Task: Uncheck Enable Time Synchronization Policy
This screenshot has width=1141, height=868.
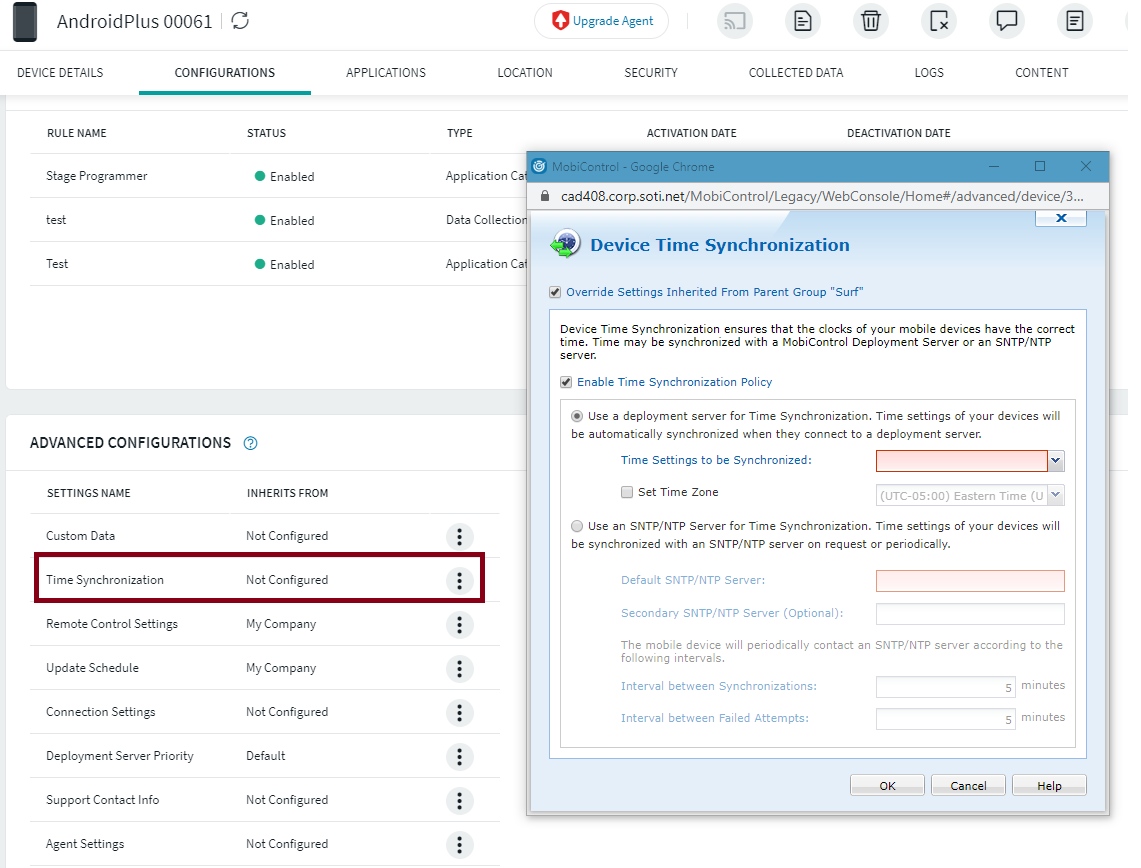Action: (x=566, y=382)
